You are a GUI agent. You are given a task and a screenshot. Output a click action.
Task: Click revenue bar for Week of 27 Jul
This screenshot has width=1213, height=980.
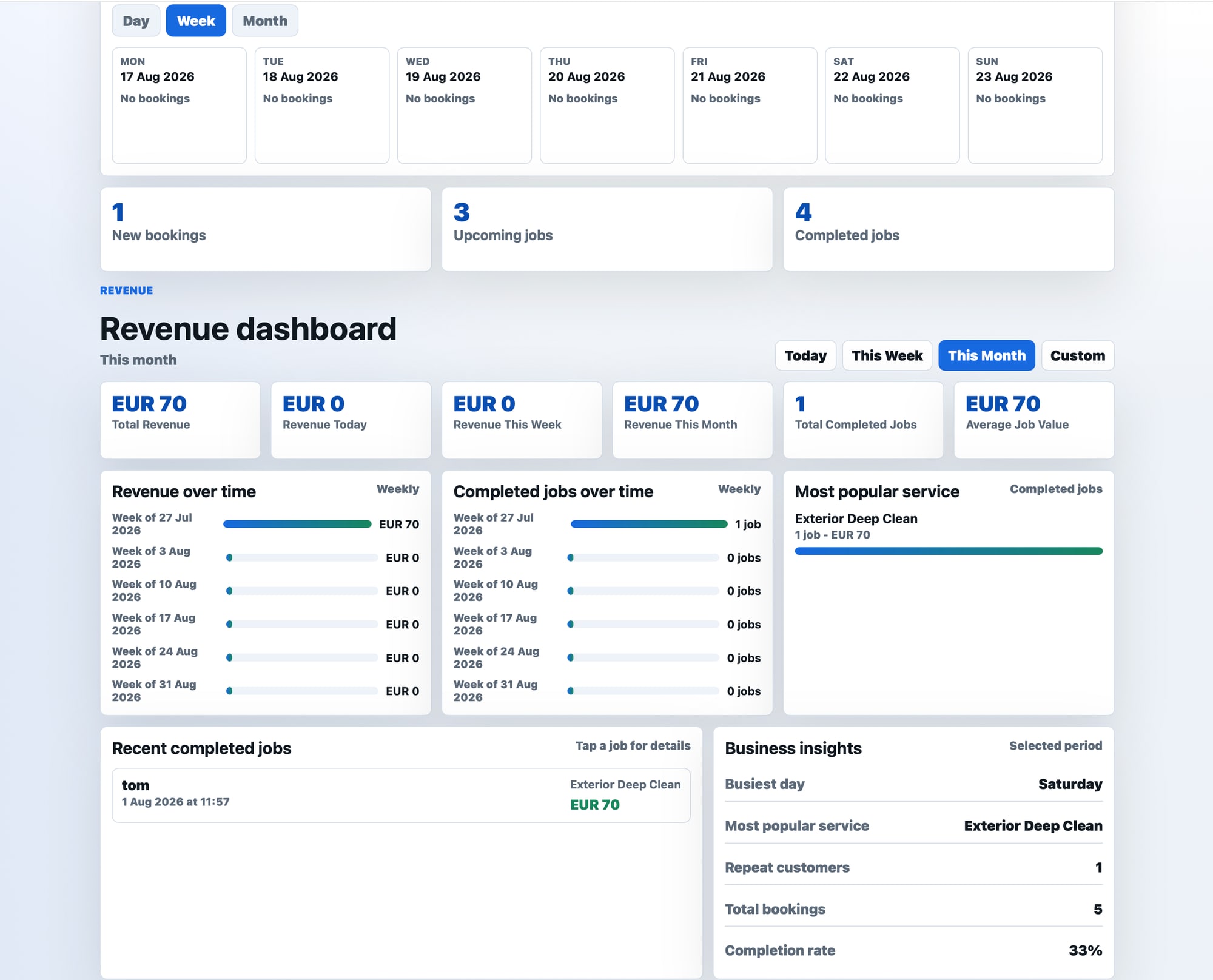tap(297, 524)
